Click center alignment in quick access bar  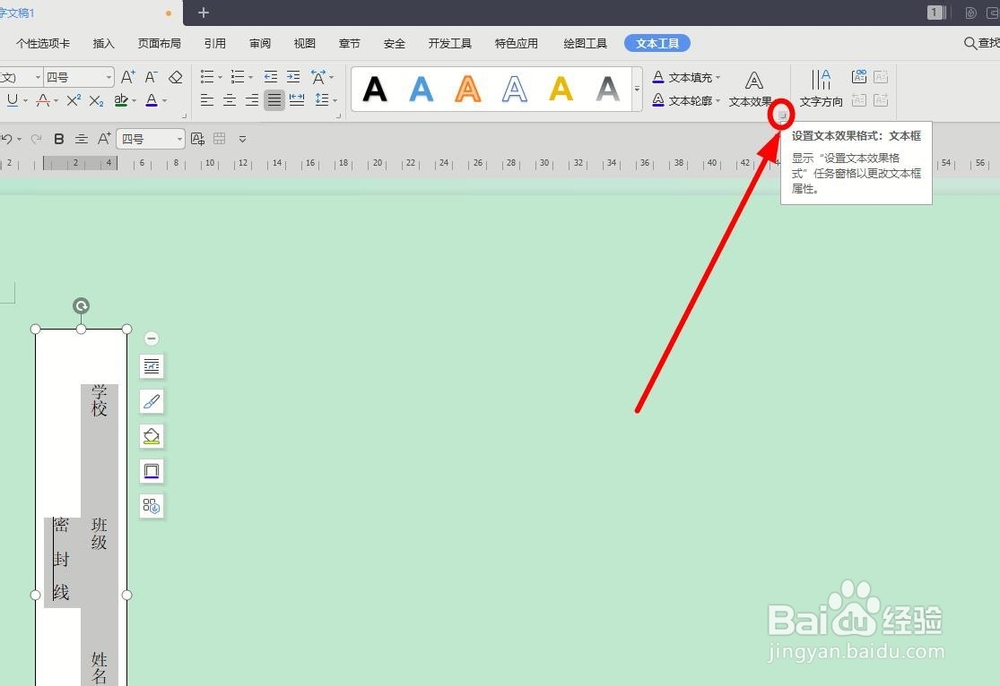pyautogui.click(x=82, y=139)
